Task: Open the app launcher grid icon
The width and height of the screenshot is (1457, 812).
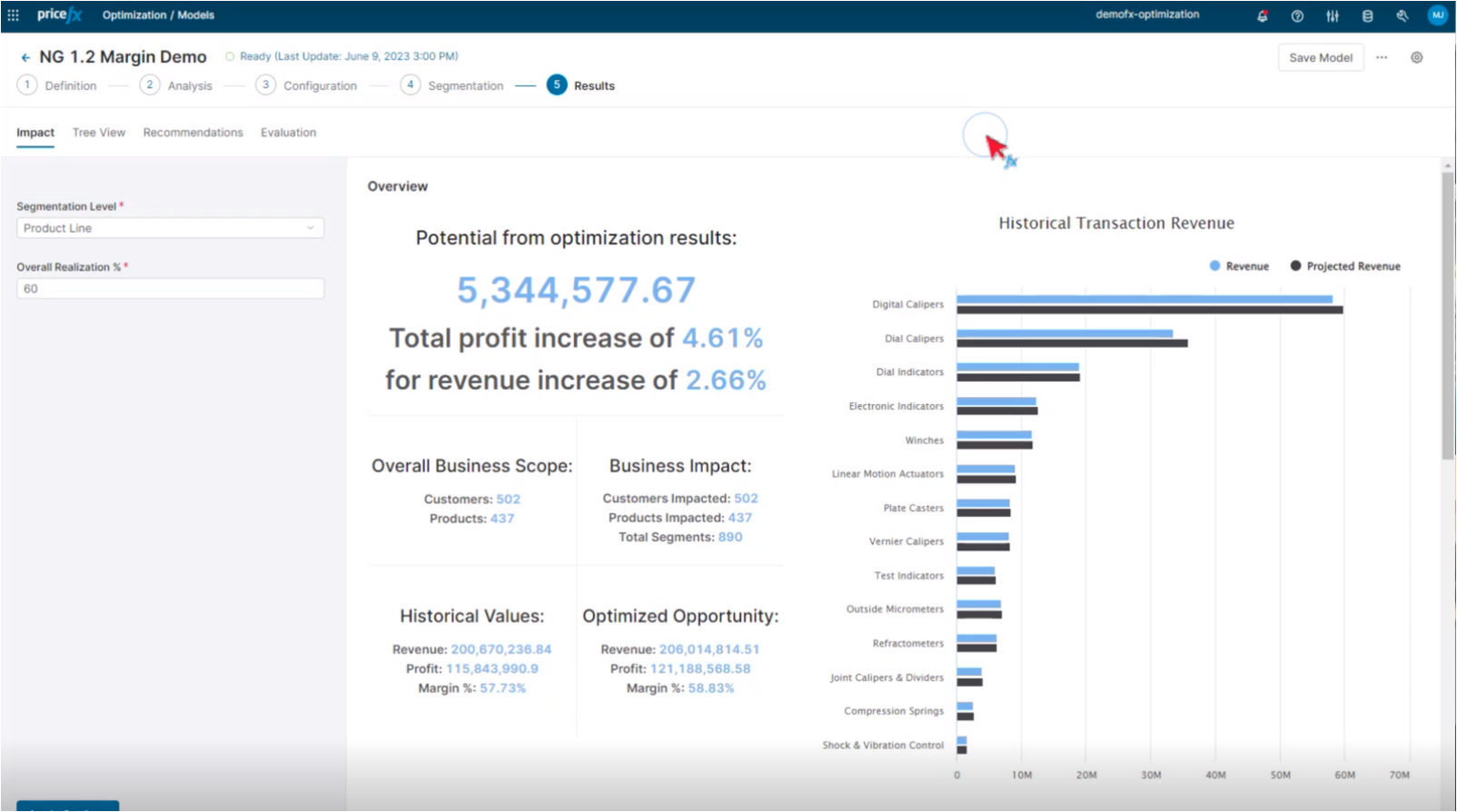Action: pos(14,15)
